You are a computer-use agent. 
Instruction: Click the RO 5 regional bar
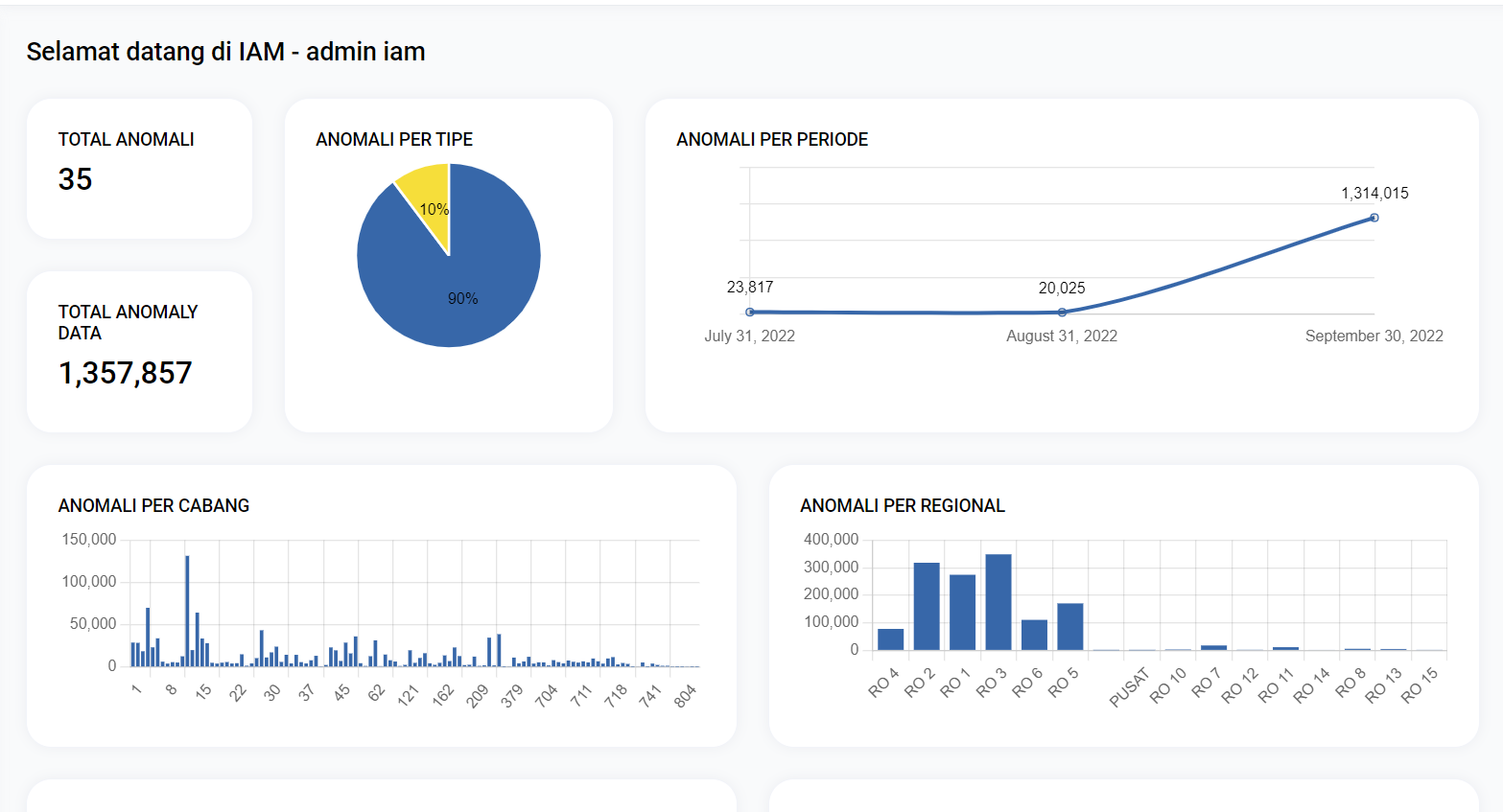(1070, 627)
